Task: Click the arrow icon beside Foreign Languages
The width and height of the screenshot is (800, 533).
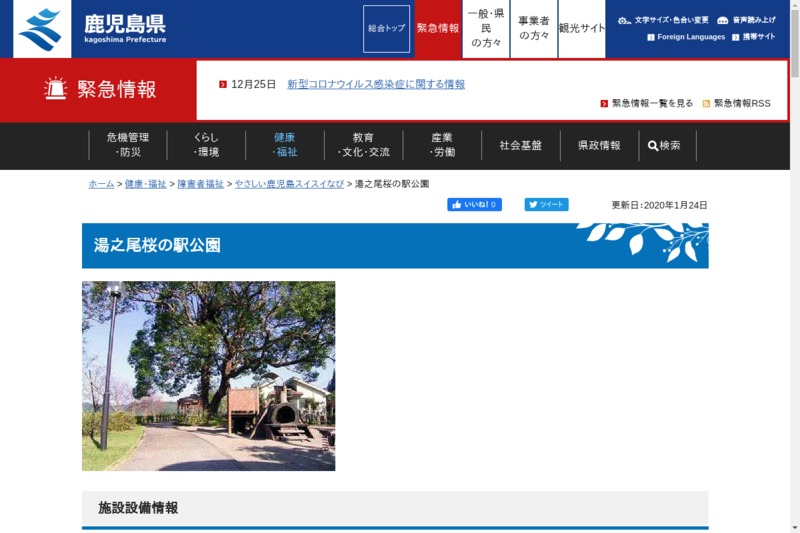Action: point(651,37)
